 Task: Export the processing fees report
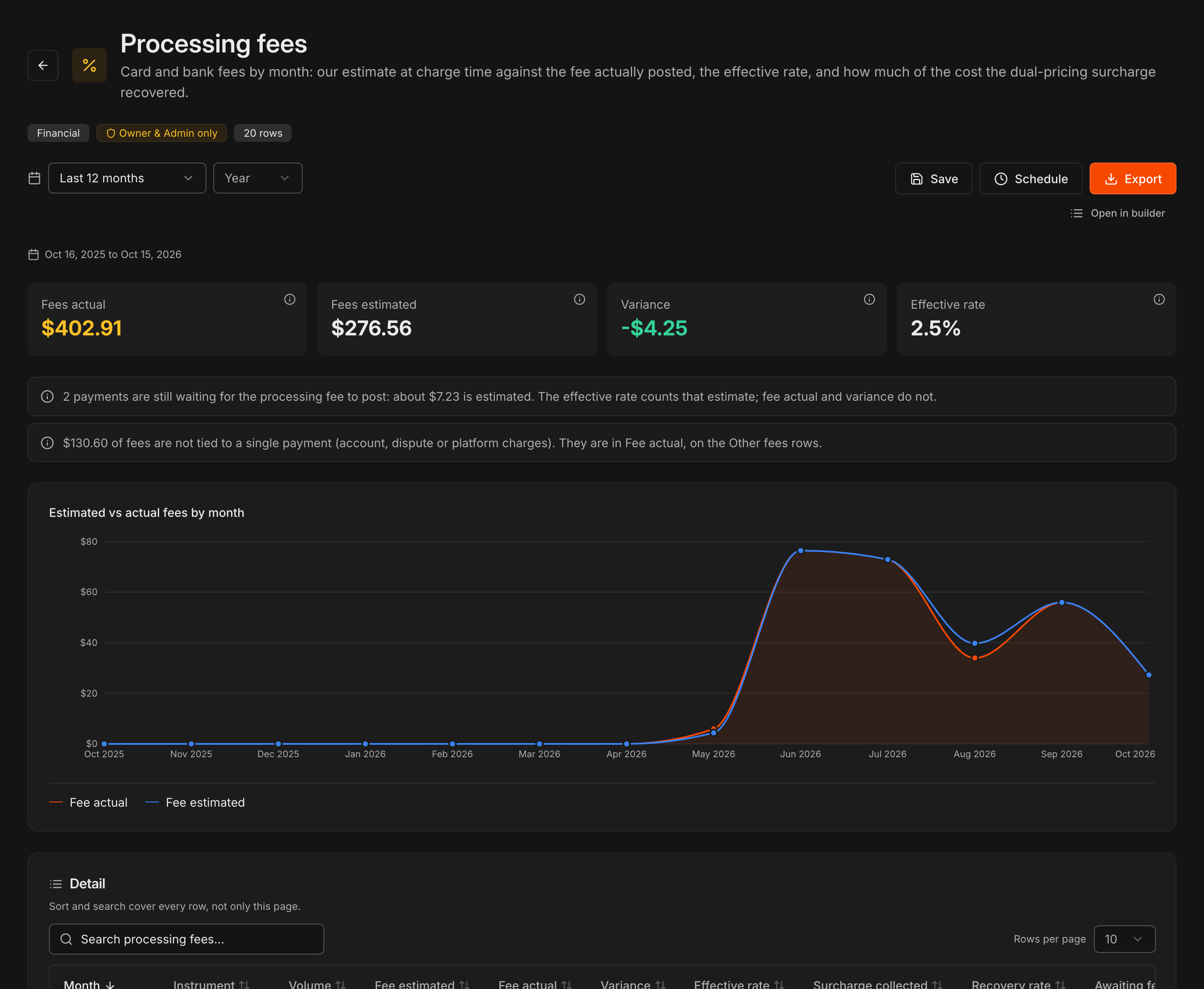[1132, 179]
